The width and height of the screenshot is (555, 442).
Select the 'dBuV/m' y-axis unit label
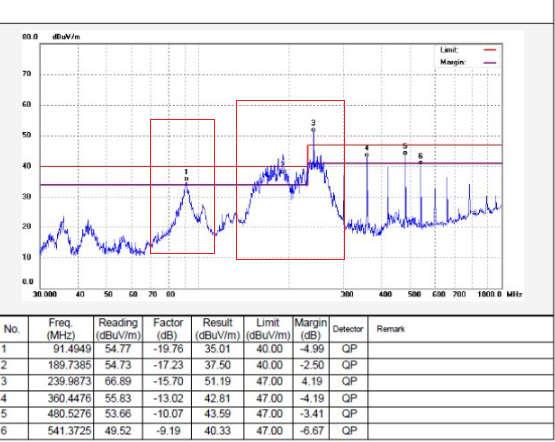66,37
